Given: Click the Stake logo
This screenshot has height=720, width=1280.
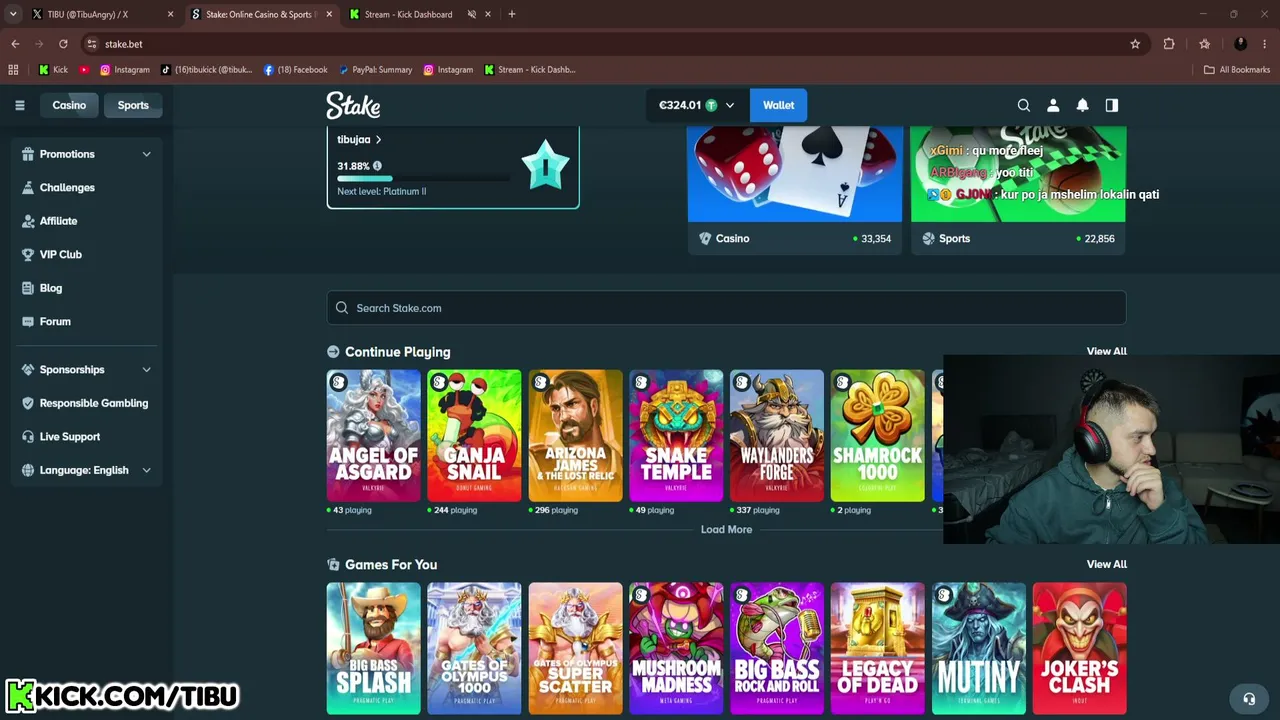Looking at the screenshot, I should coord(353,105).
